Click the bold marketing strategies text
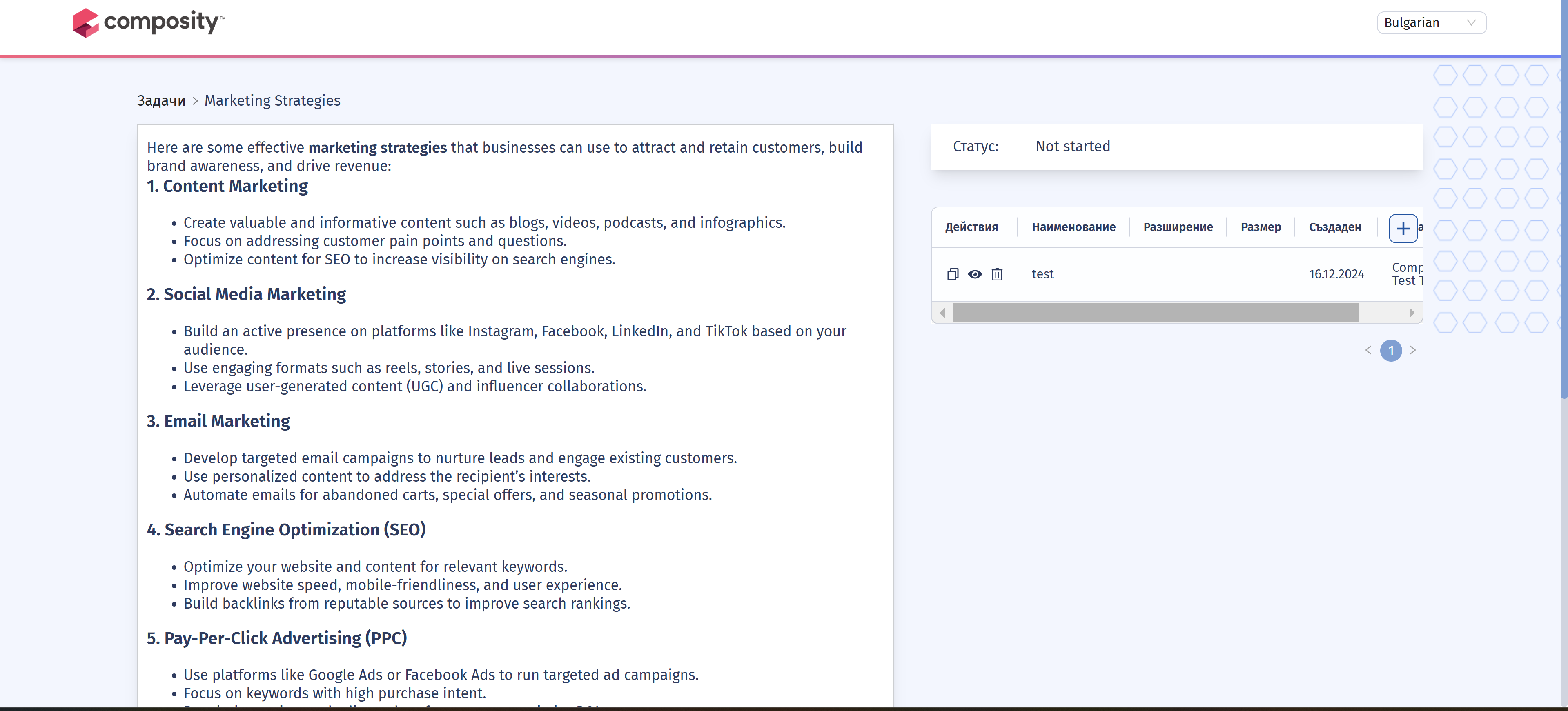 tap(377, 147)
